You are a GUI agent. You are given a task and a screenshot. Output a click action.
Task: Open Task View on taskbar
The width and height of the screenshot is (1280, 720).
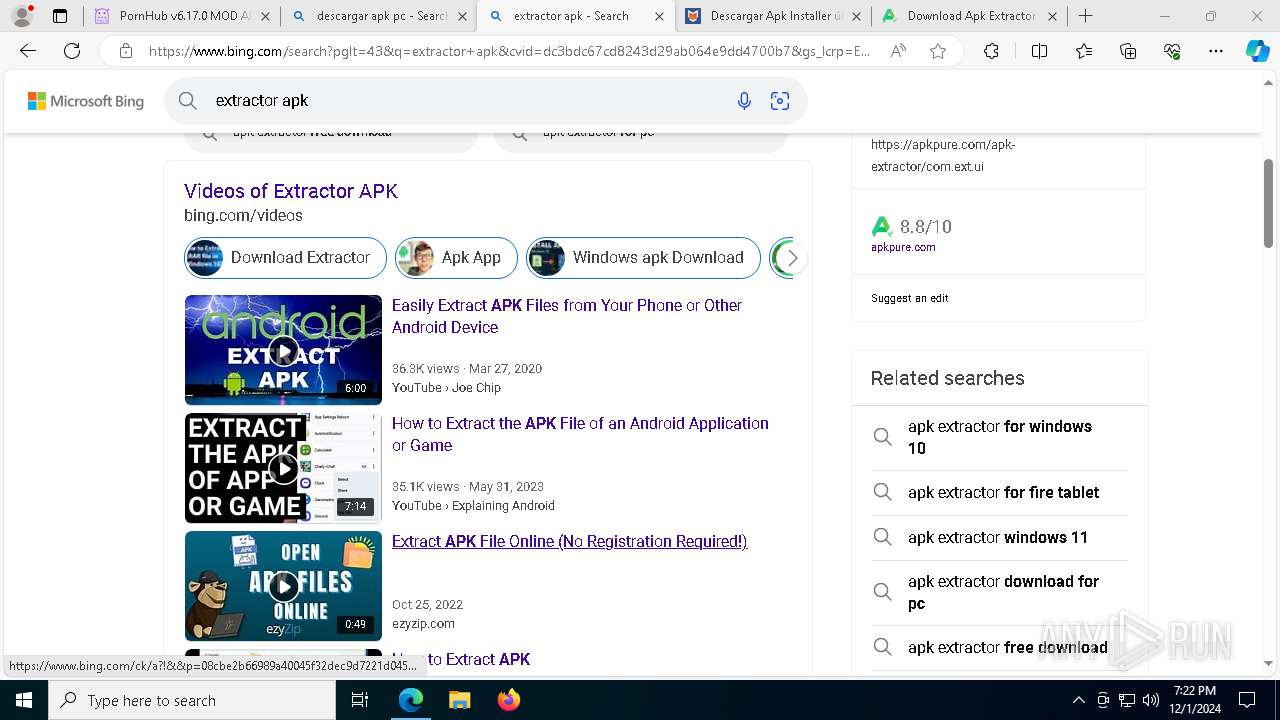360,700
